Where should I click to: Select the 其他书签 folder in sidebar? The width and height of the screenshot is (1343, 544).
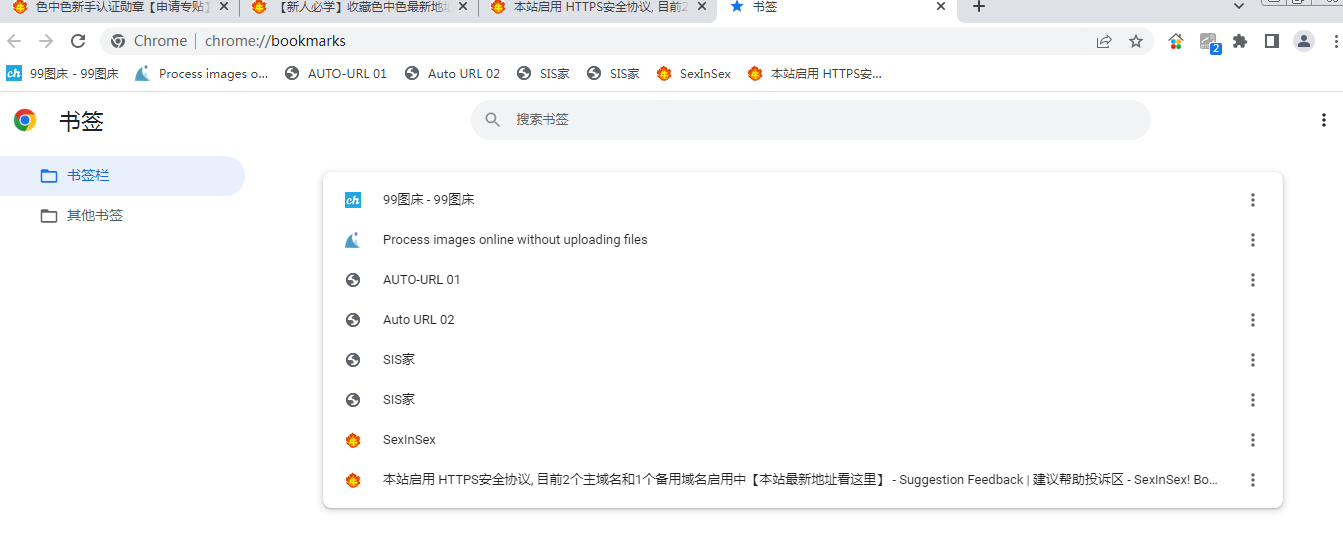pyautogui.click(x=122, y=216)
